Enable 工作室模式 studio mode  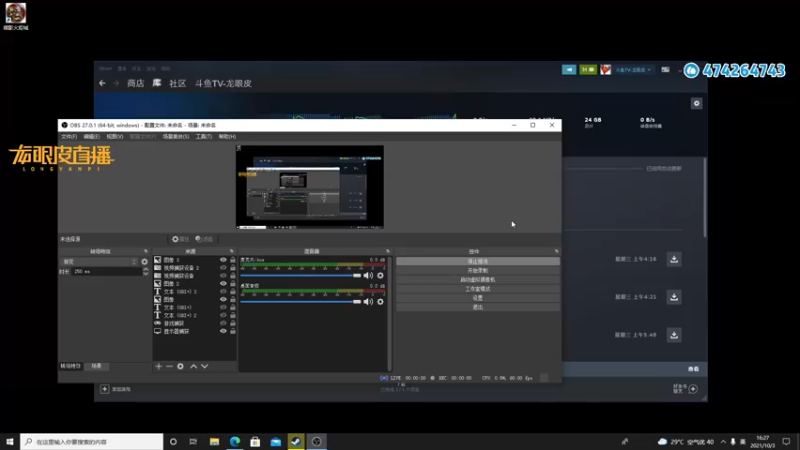tap(478, 289)
